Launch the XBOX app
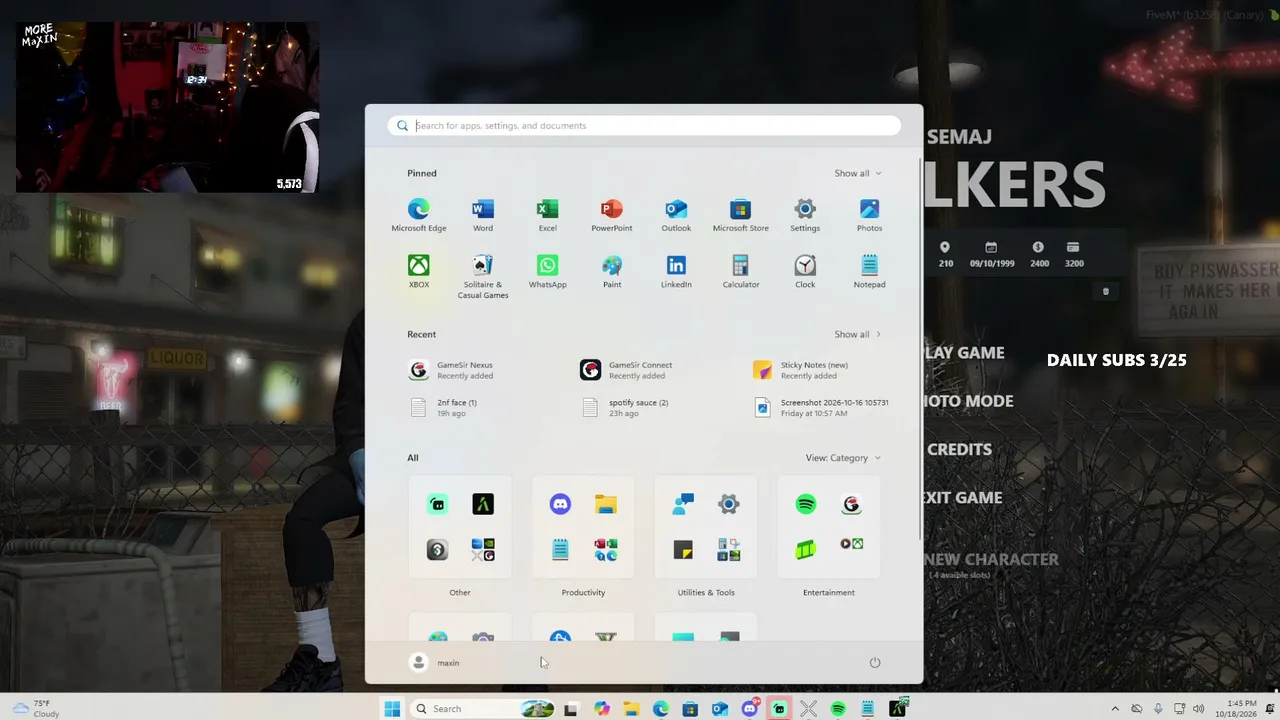This screenshot has width=1280, height=720. point(418,271)
